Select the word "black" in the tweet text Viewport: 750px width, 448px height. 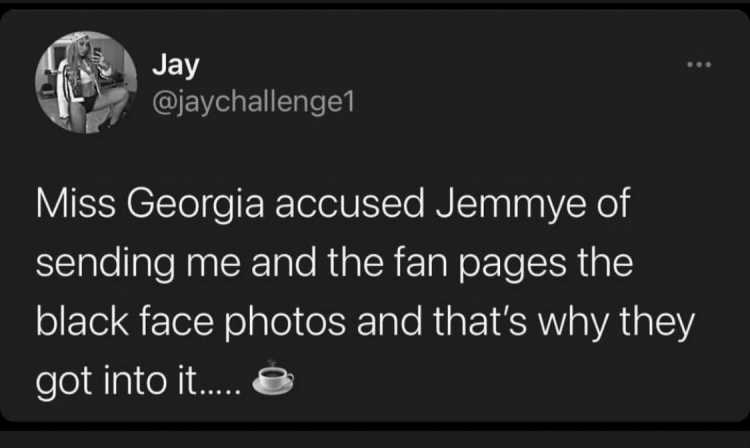tap(82, 321)
